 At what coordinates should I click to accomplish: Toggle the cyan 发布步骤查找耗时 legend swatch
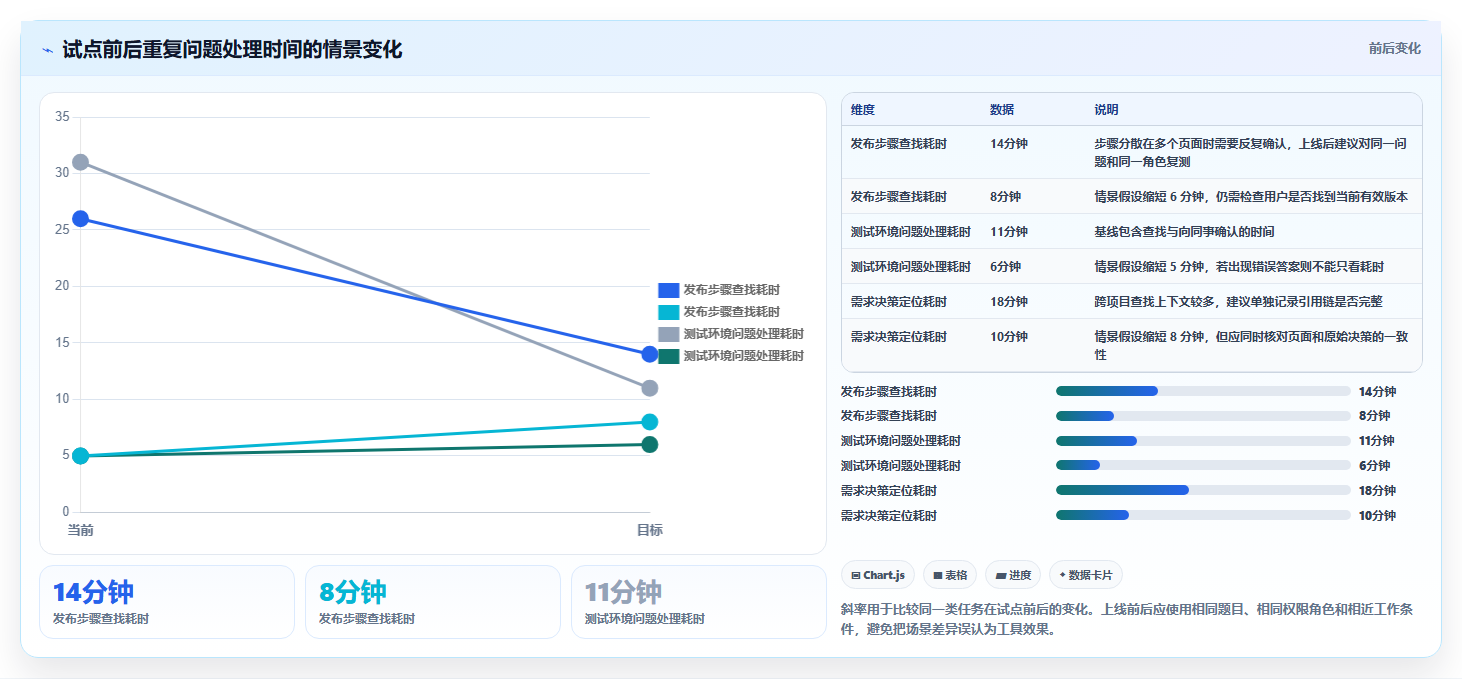(x=668, y=312)
